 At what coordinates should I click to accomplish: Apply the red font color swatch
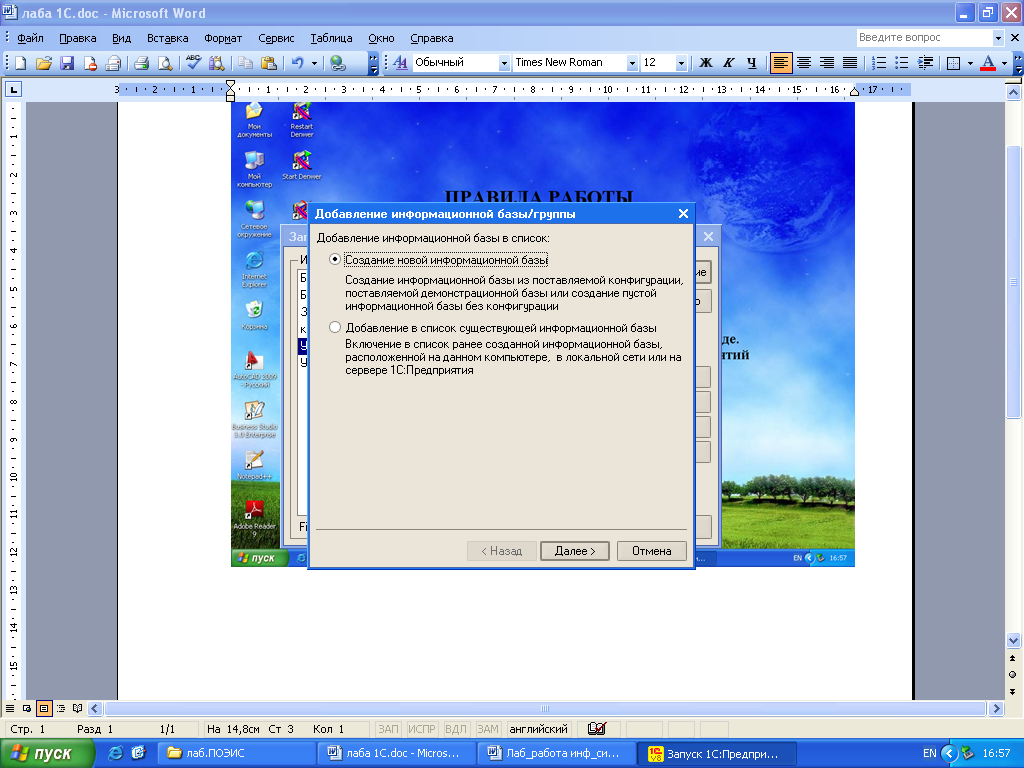point(989,63)
